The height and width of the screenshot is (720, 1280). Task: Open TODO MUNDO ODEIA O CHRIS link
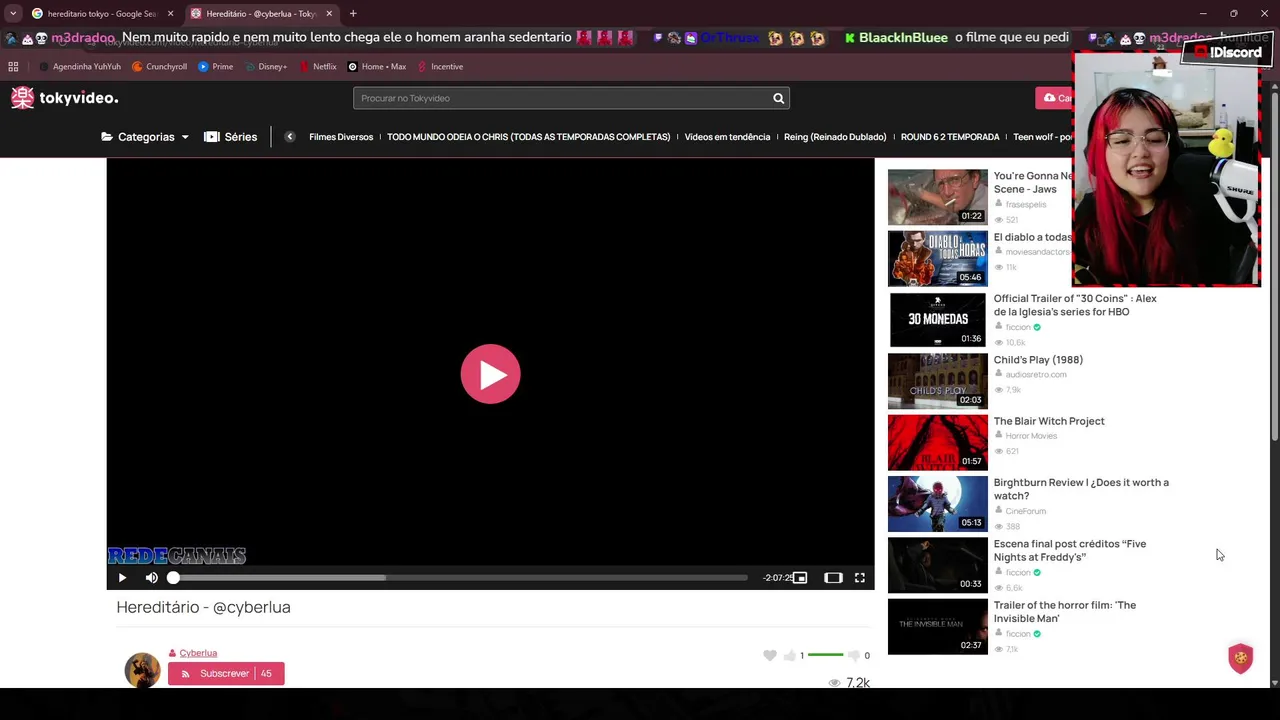tap(528, 137)
